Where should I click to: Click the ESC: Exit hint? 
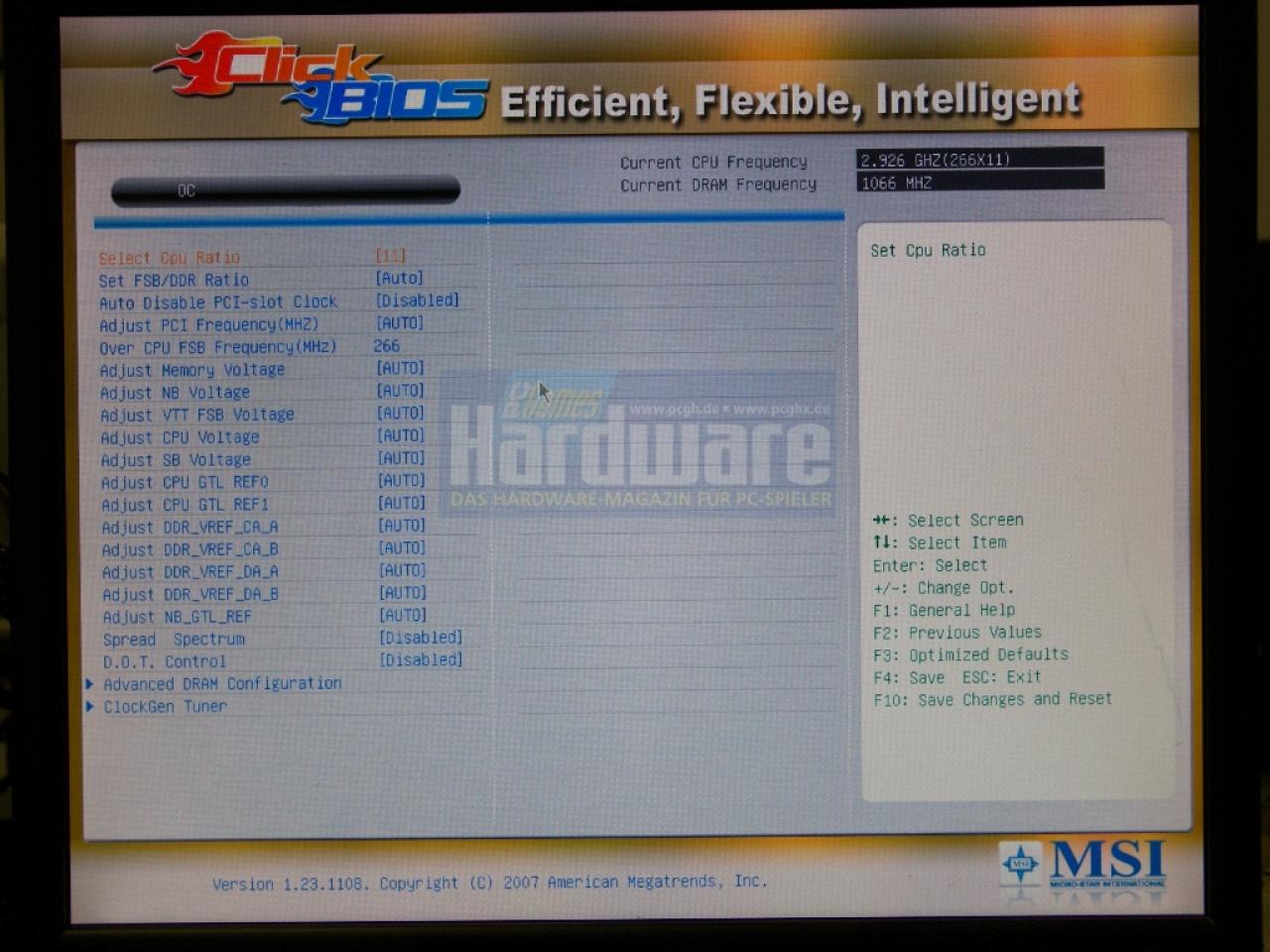[1002, 677]
